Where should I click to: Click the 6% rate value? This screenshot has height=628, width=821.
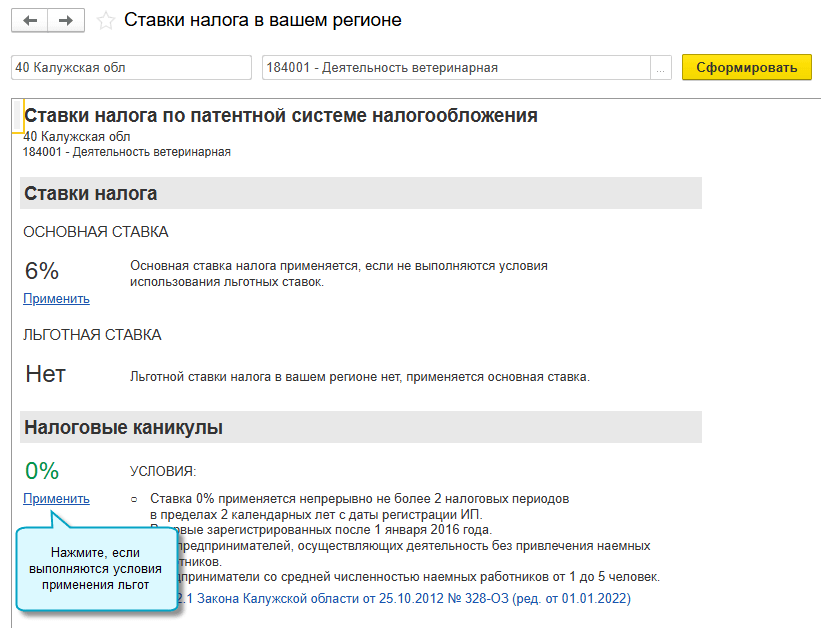click(x=41, y=271)
